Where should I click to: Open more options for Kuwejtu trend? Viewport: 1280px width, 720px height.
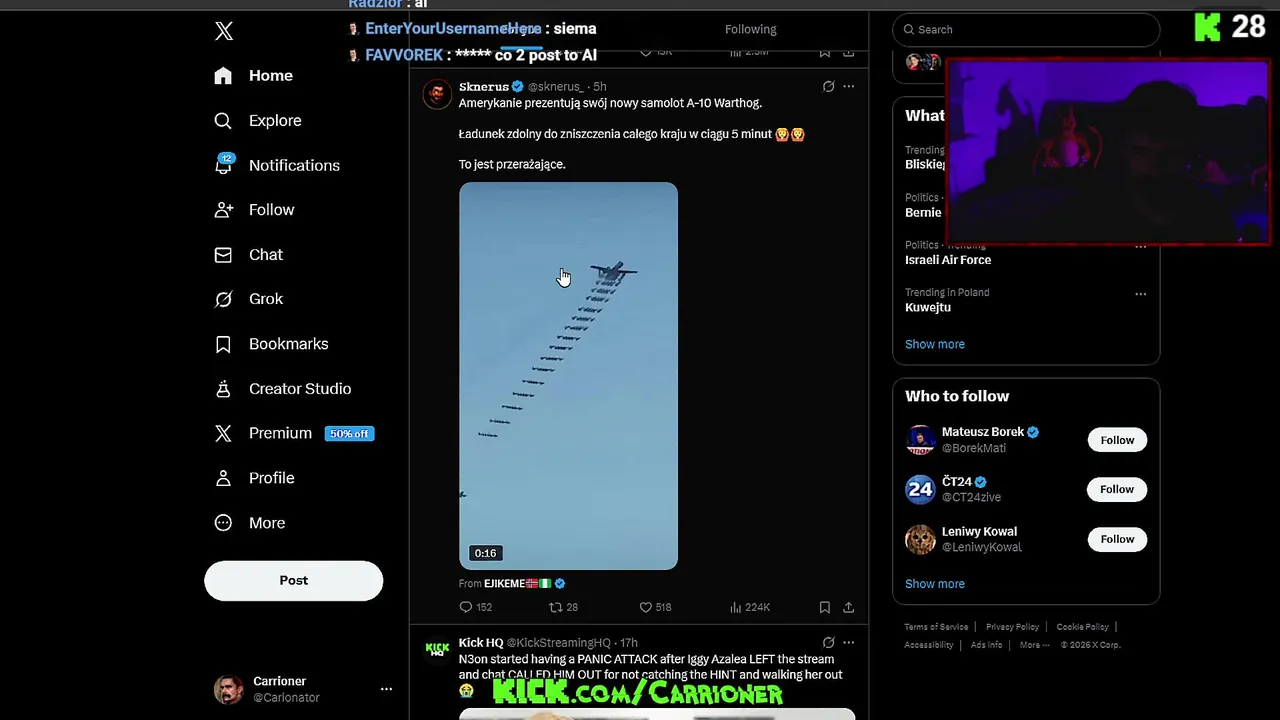[1140, 294]
